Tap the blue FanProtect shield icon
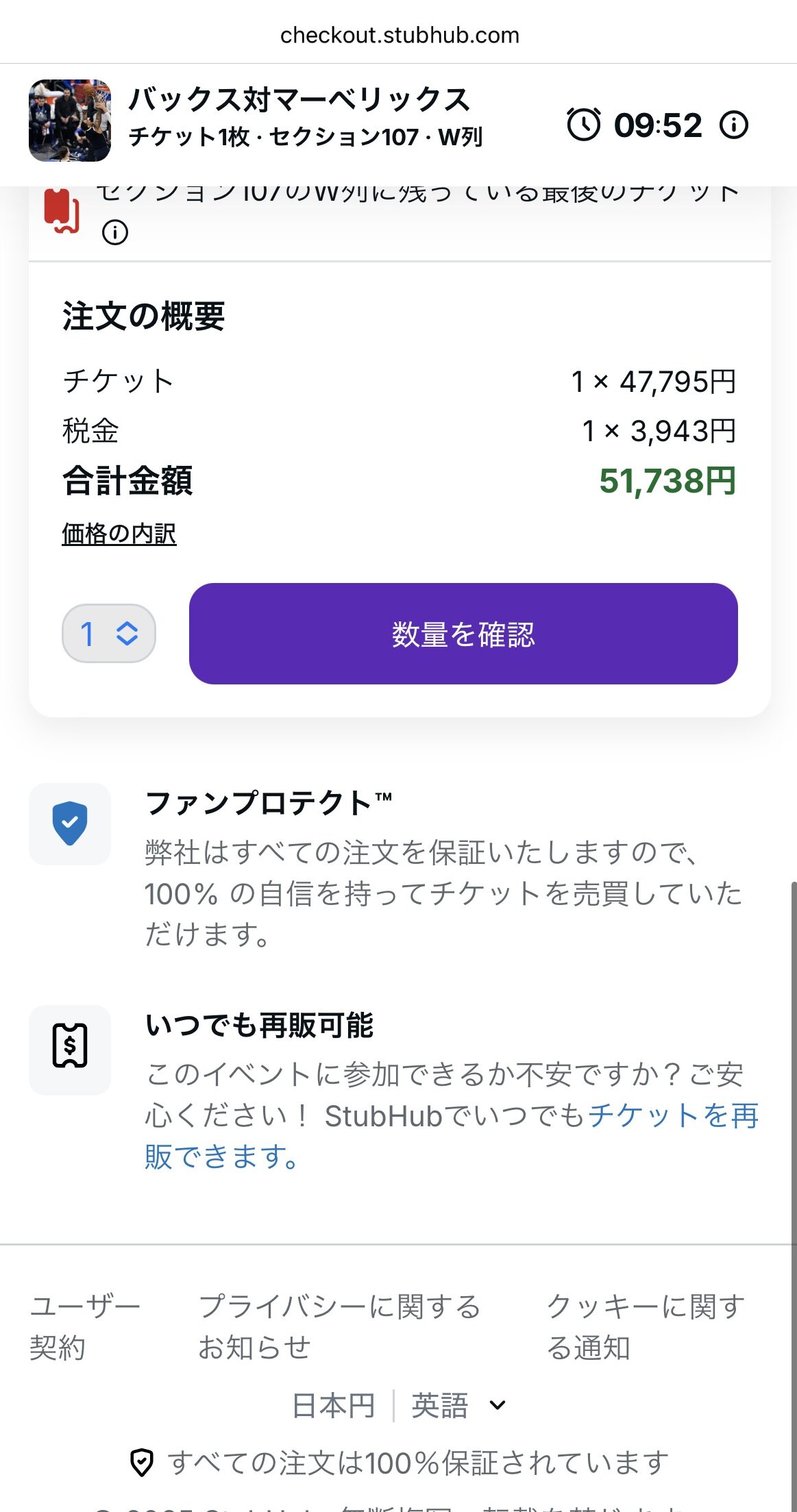The height and width of the screenshot is (1512, 797). [x=70, y=823]
